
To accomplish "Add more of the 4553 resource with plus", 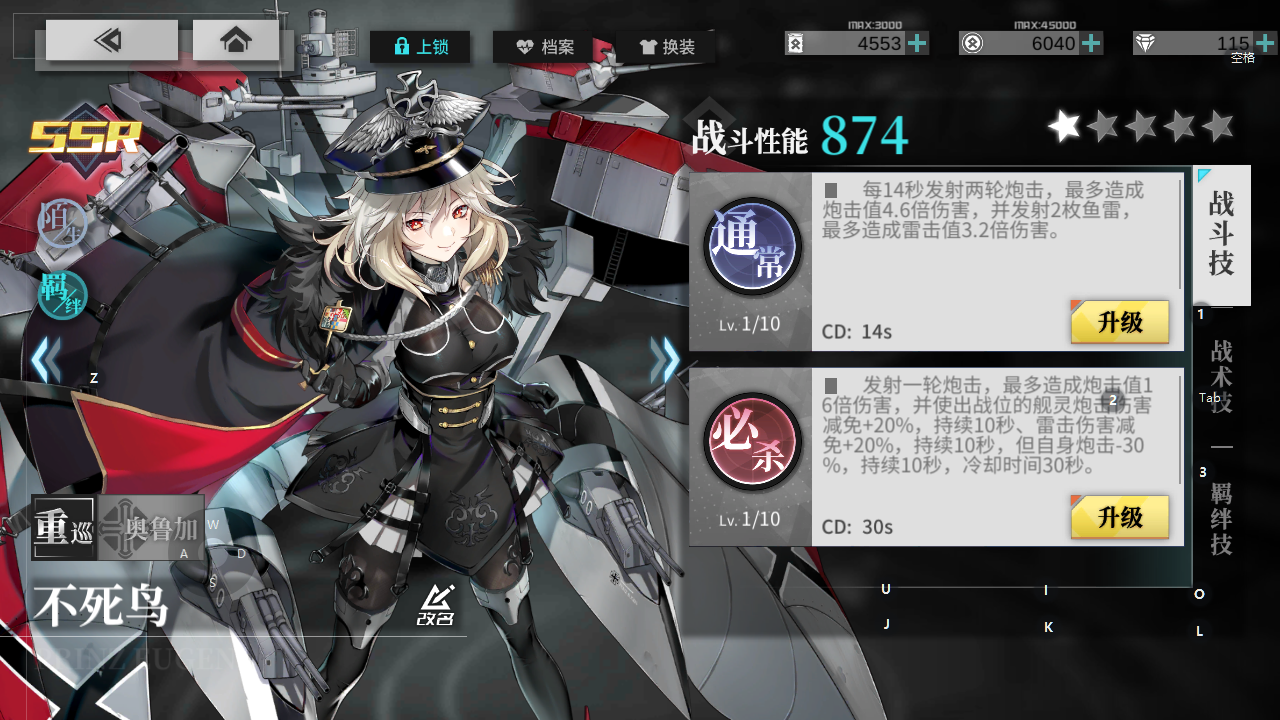I will [x=917, y=43].
